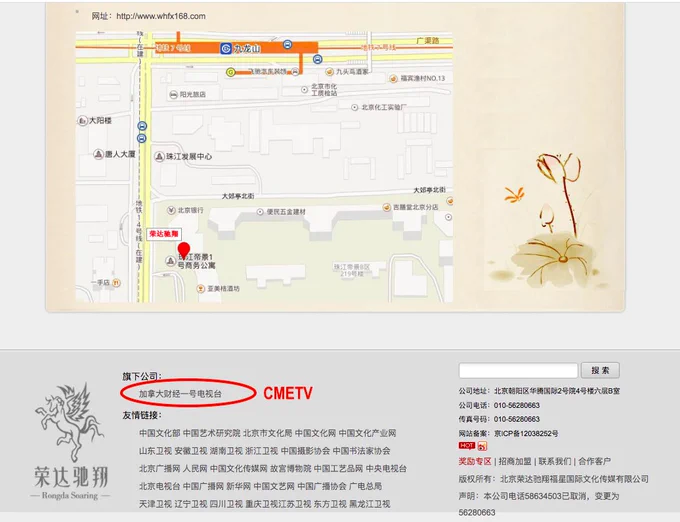Open the 招商加盟 link
The height and width of the screenshot is (522, 680).
(515, 461)
